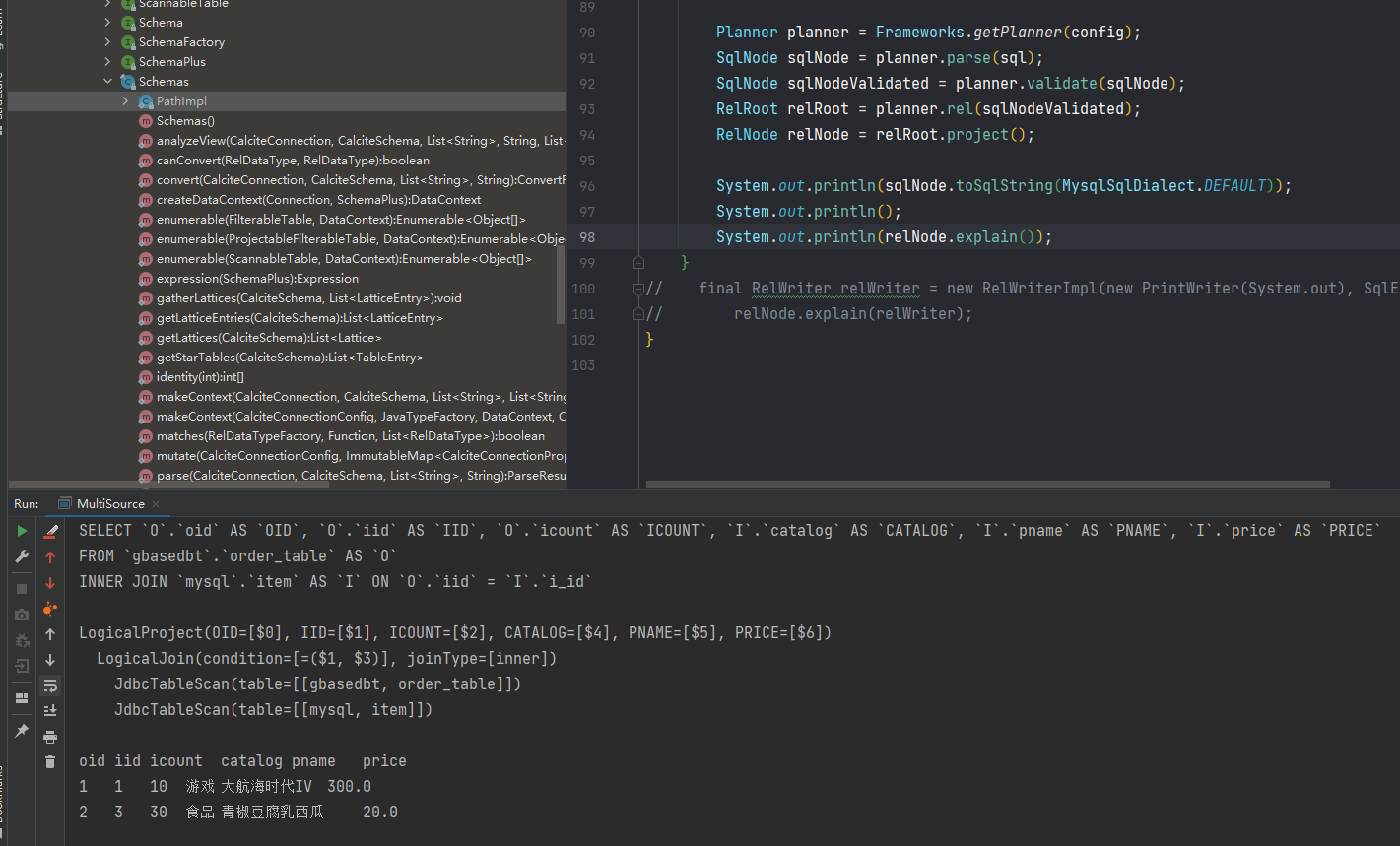Expand the PathImpl node
The width and height of the screenshot is (1400, 846).
point(126,101)
